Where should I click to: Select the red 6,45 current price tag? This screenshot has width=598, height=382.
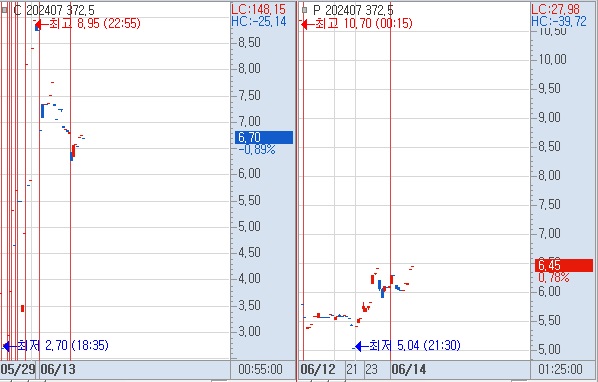(x=564, y=265)
